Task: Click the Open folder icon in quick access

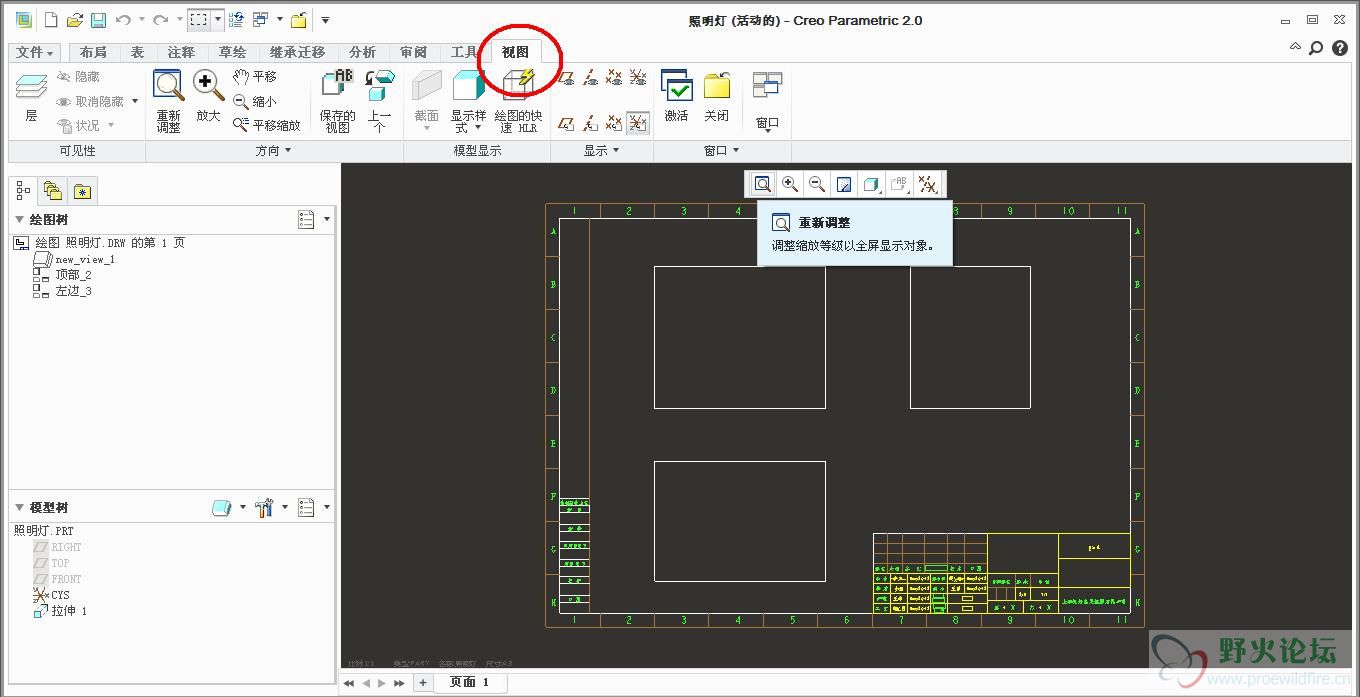Action: click(75, 20)
